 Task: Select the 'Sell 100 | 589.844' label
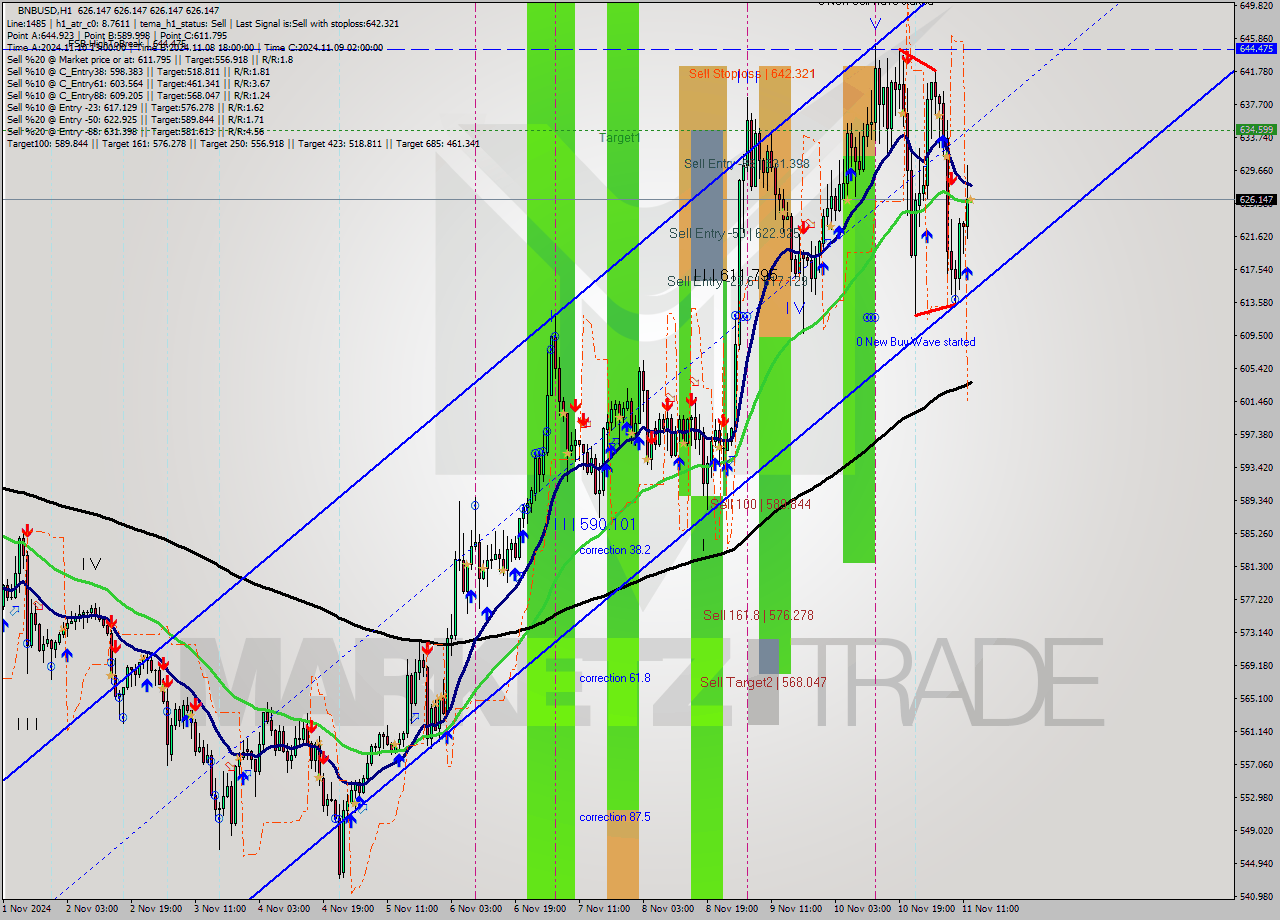[x=760, y=505]
